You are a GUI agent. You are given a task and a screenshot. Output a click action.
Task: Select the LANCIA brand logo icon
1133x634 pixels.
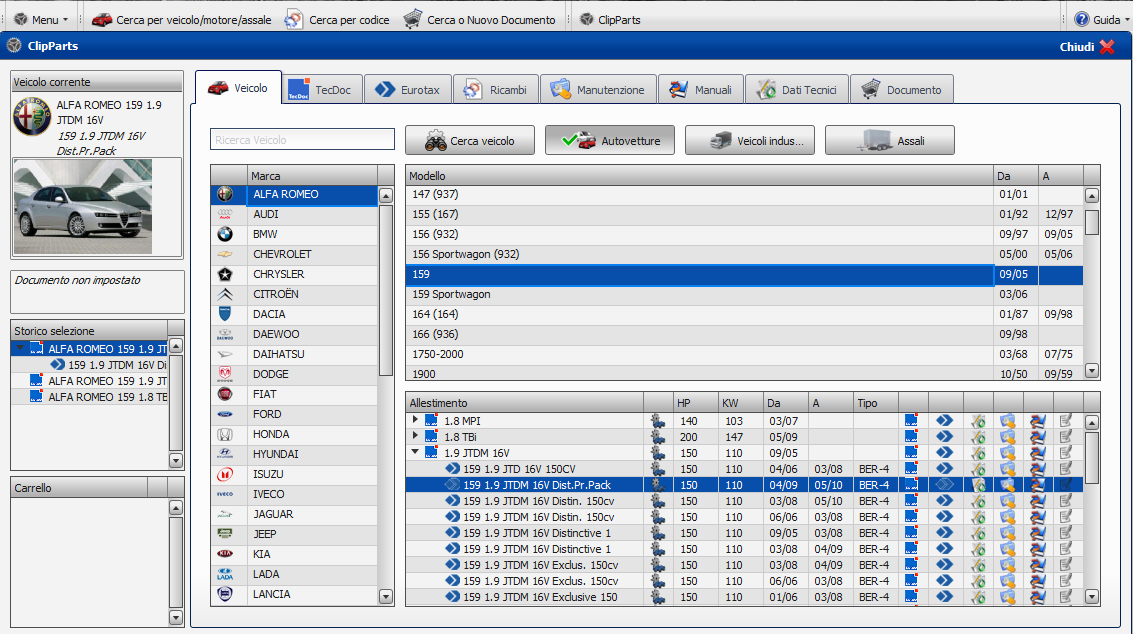click(225, 594)
